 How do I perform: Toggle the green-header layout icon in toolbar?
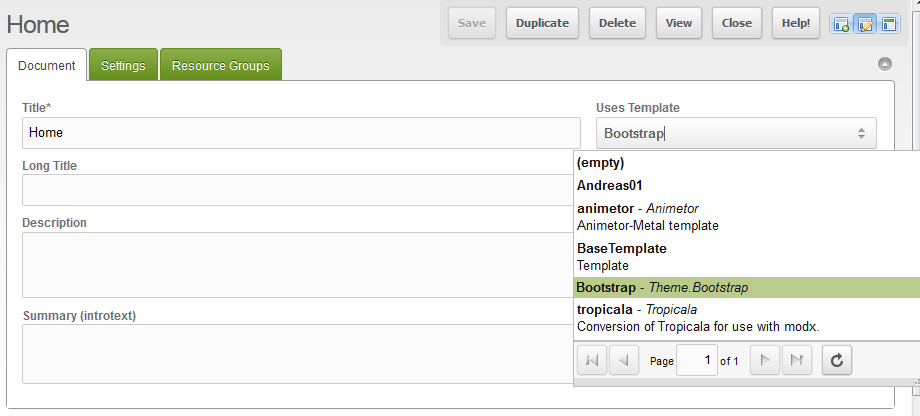pos(888,24)
